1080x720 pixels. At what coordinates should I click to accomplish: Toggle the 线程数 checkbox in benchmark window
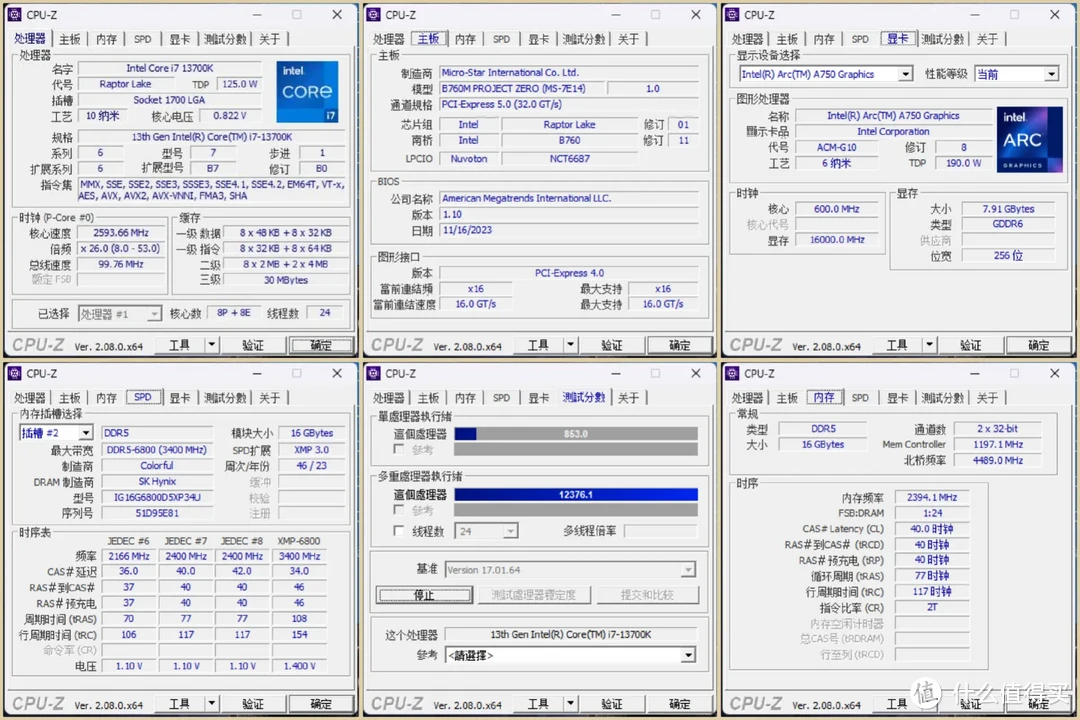[x=398, y=531]
